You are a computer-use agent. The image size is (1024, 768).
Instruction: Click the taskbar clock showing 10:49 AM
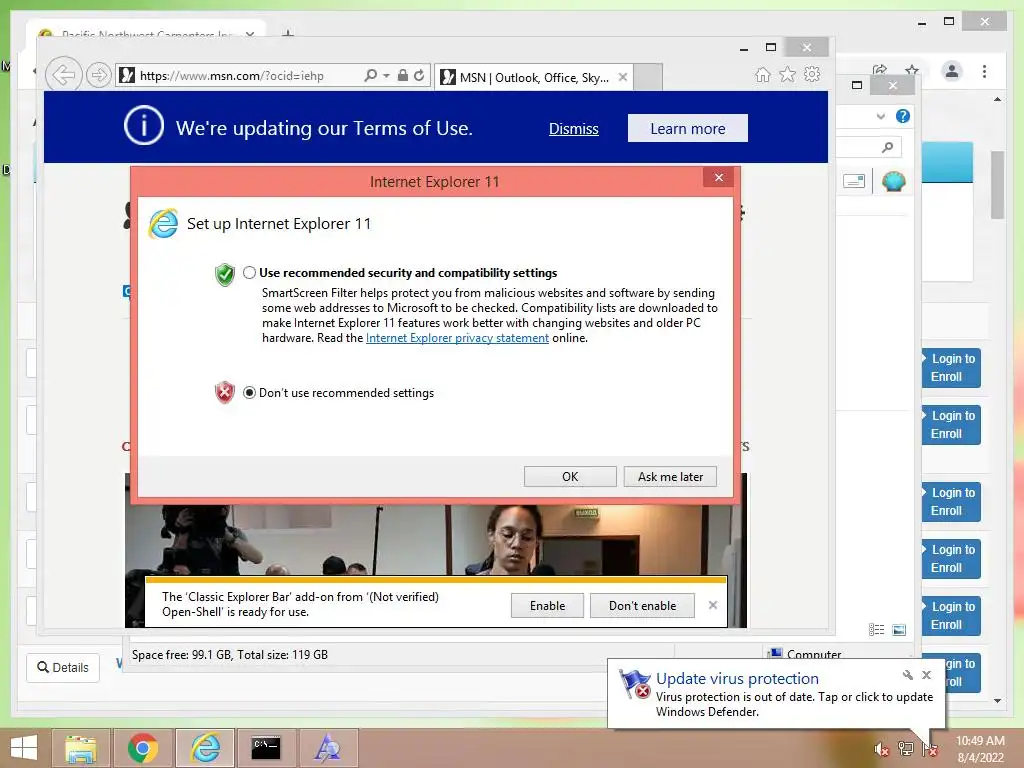pos(980,749)
